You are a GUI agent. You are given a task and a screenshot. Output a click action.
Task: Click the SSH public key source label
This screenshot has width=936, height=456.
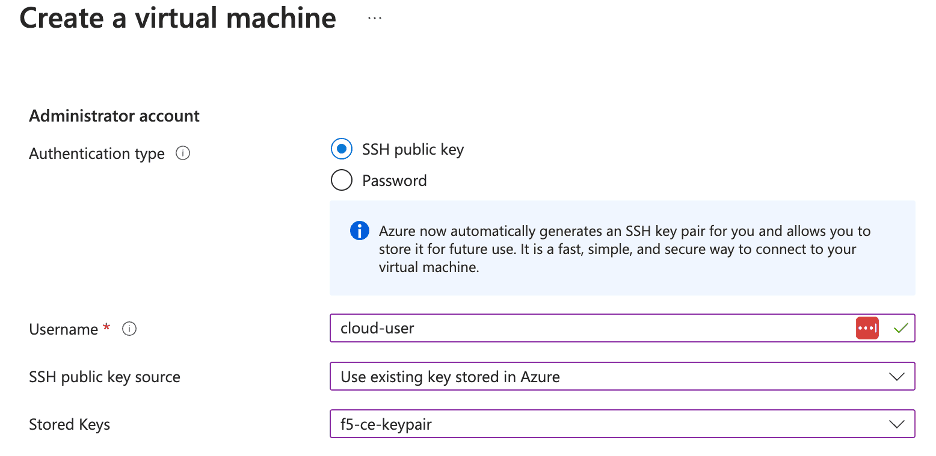point(105,377)
